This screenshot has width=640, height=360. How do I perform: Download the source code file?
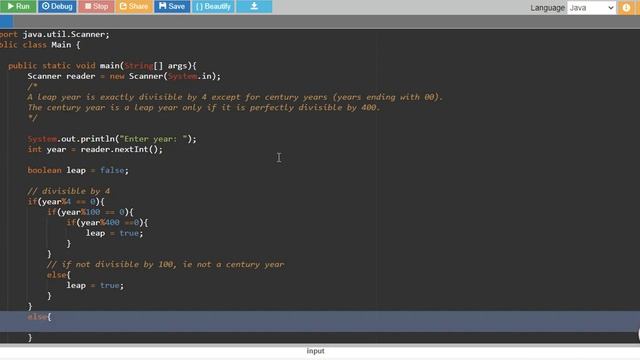tap(254, 7)
